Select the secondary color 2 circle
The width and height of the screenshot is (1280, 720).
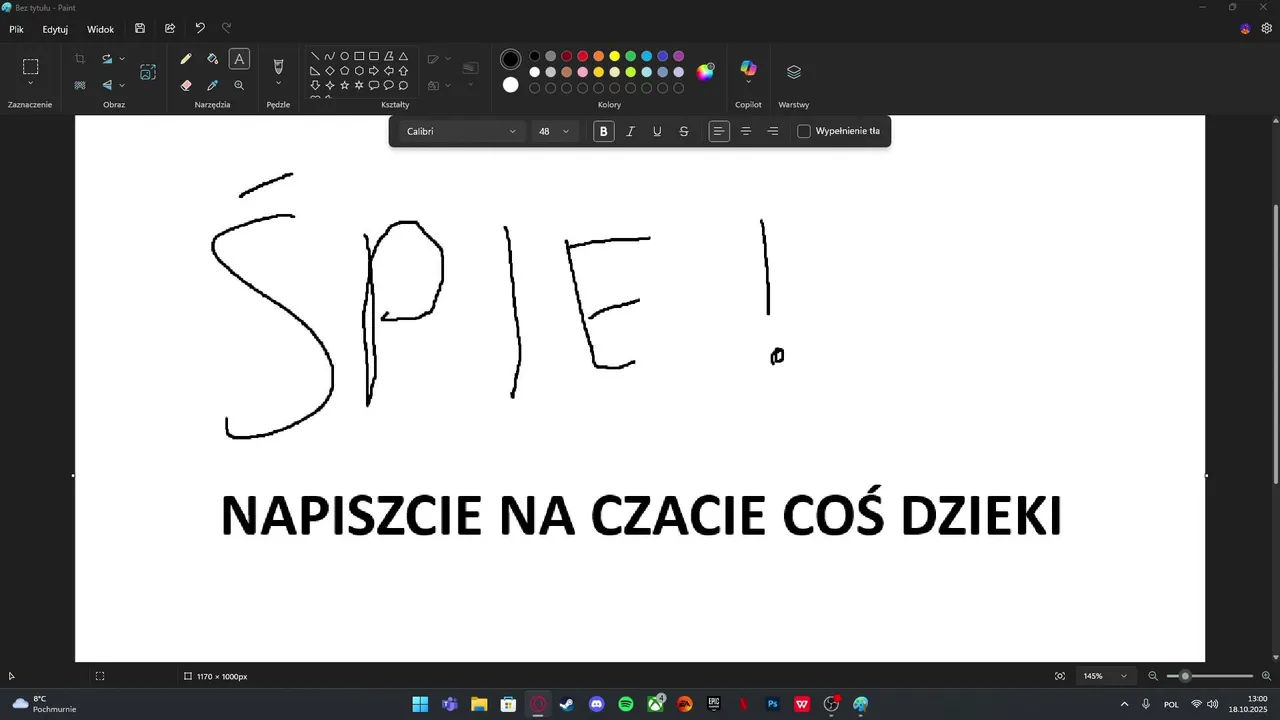coord(511,85)
